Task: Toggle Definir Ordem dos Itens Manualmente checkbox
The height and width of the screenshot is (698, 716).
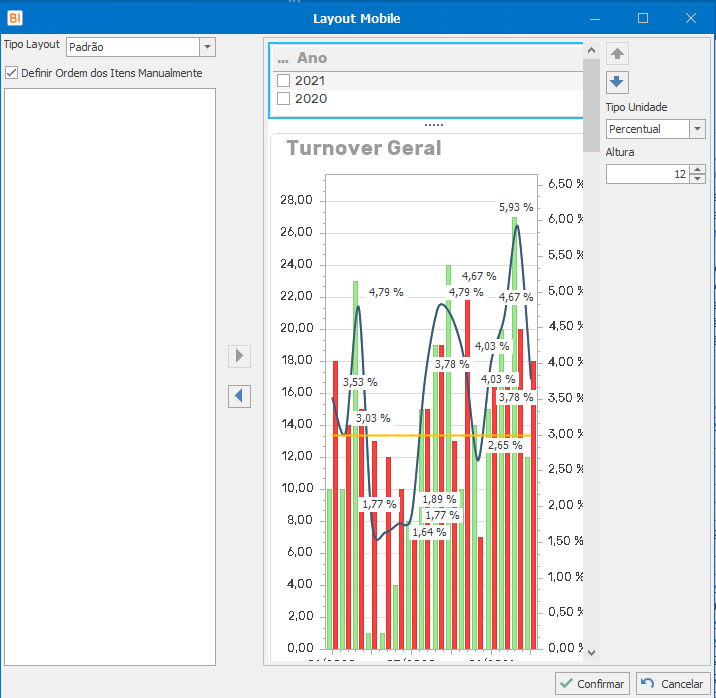Action: 12,73
